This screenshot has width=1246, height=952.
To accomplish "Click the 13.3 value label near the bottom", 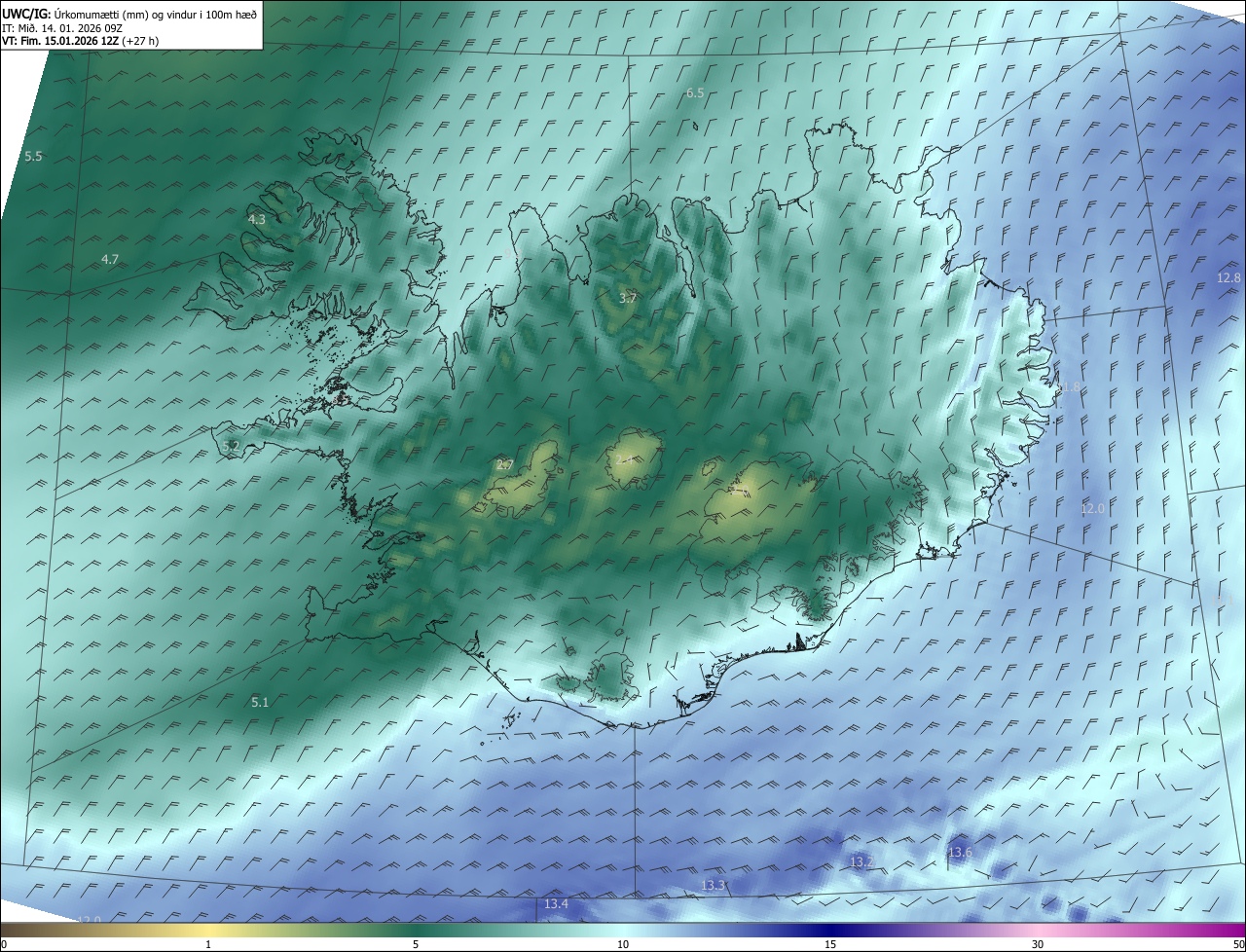I will (x=713, y=885).
